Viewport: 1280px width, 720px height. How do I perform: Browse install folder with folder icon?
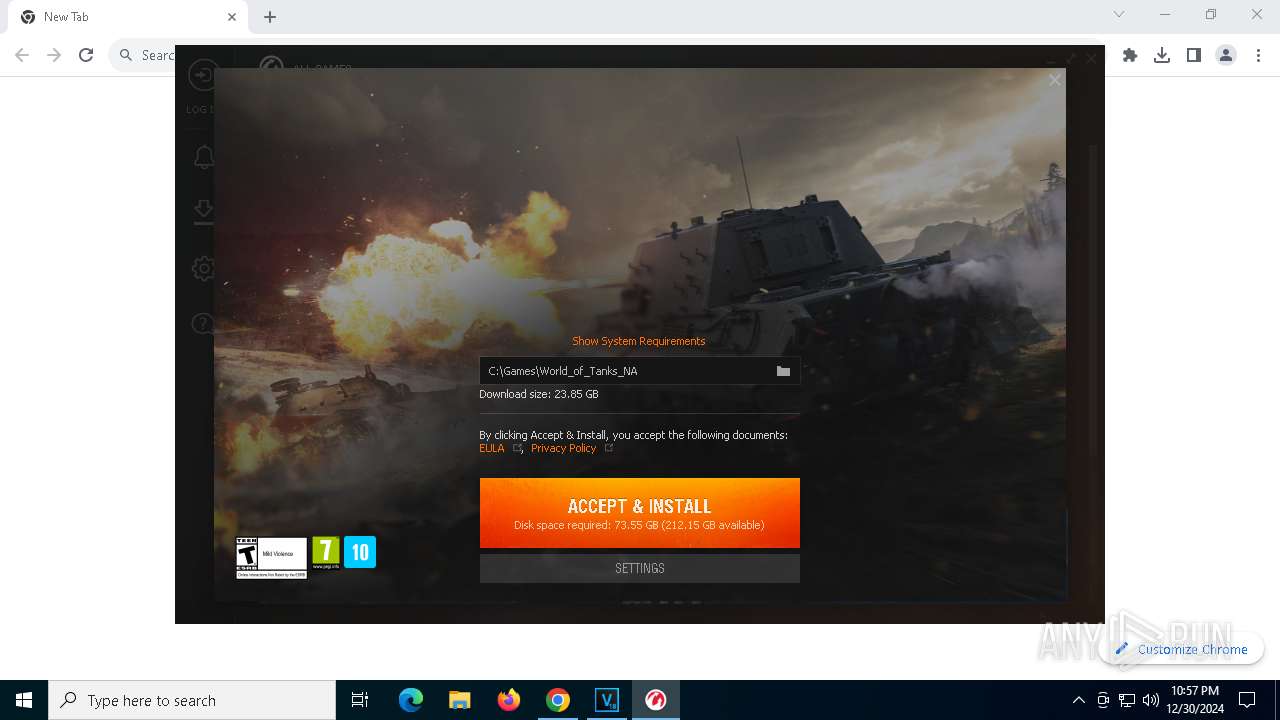click(783, 371)
